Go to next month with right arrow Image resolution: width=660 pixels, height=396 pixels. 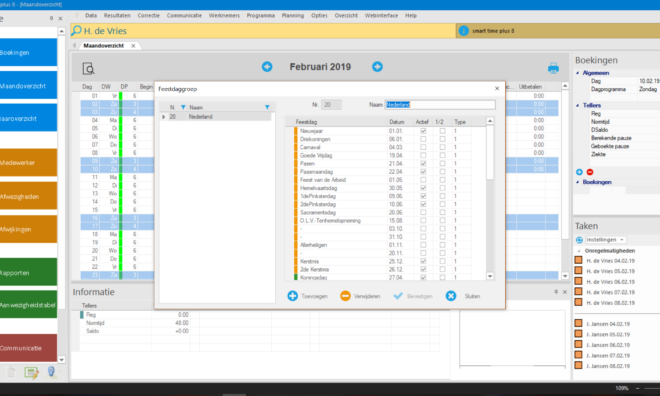click(377, 67)
